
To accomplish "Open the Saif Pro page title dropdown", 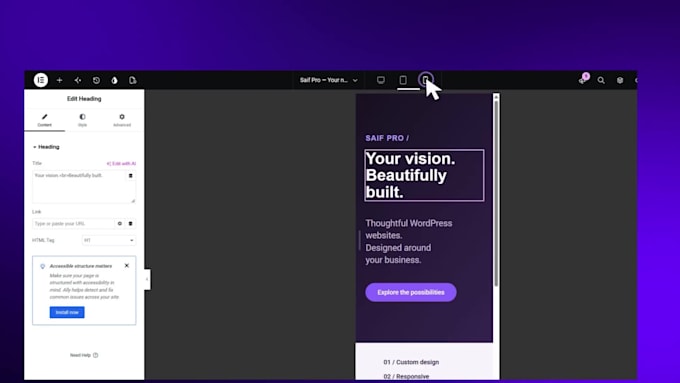I will [329, 80].
